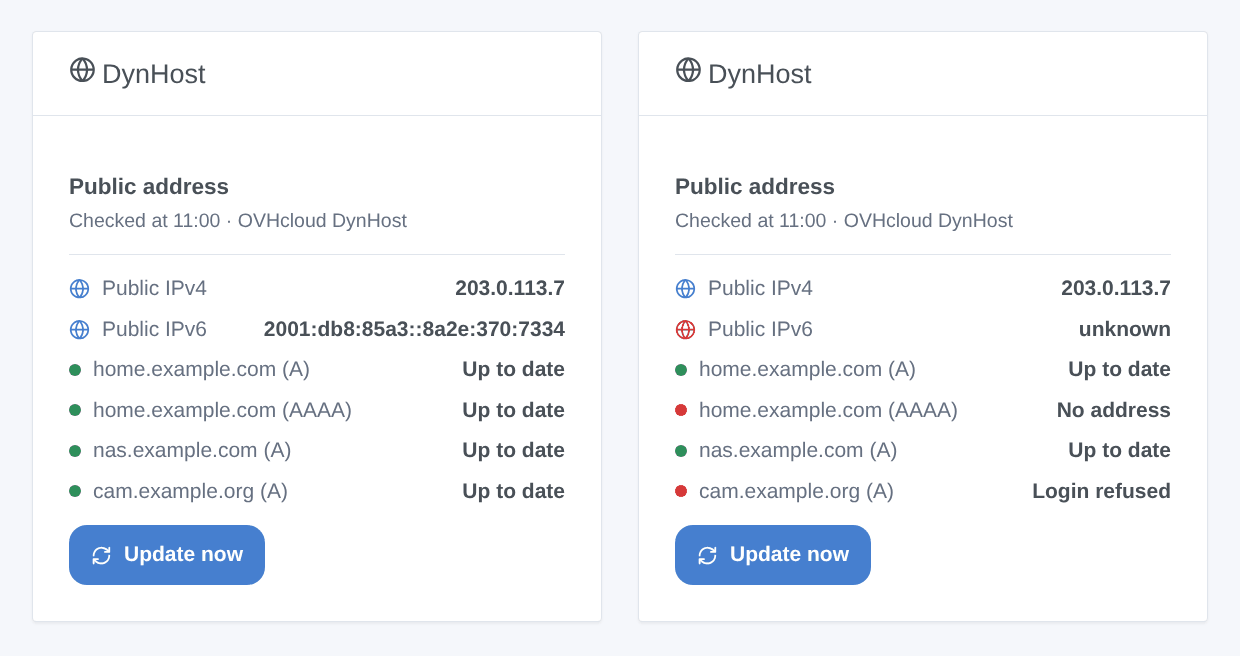This screenshot has width=1240, height=656.
Task: Click Up to date for nas.example.com (A) in left card
Action: tap(513, 451)
